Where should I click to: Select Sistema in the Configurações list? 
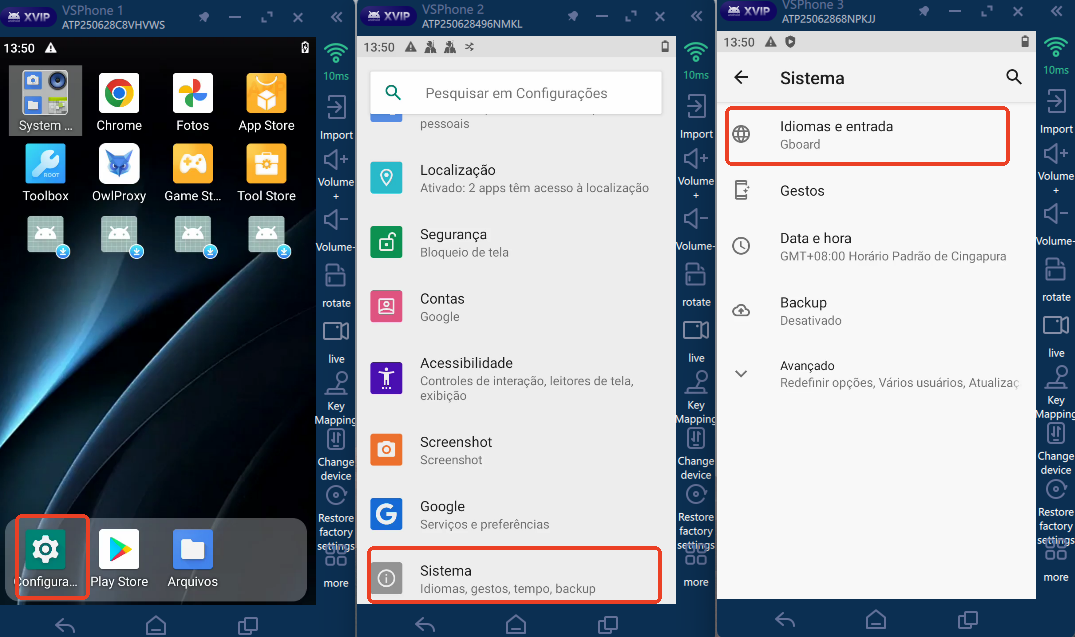[514, 578]
